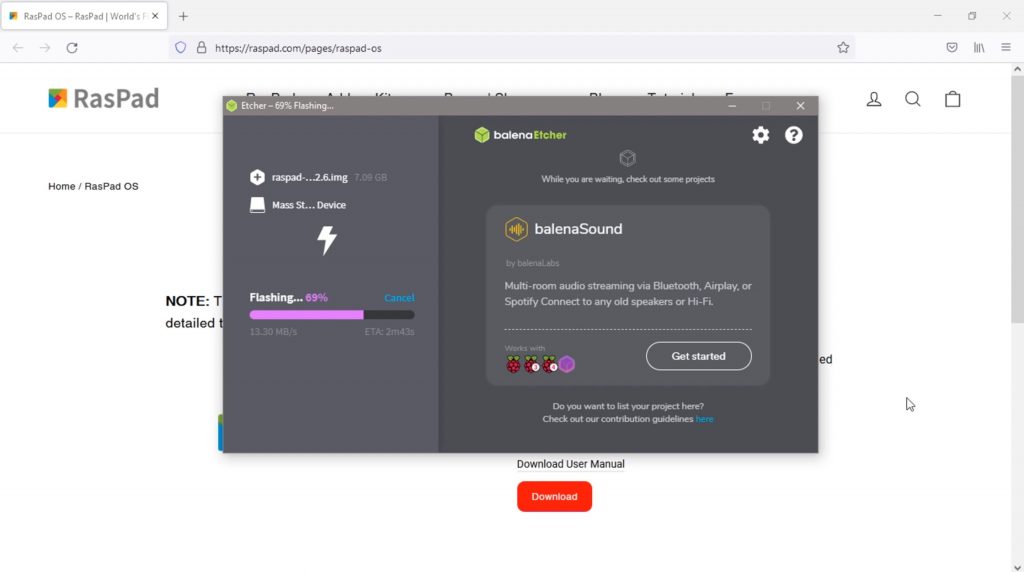The image size is (1024, 572).
Task: Click the flashing progress bar
Action: [x=331, y=314]
